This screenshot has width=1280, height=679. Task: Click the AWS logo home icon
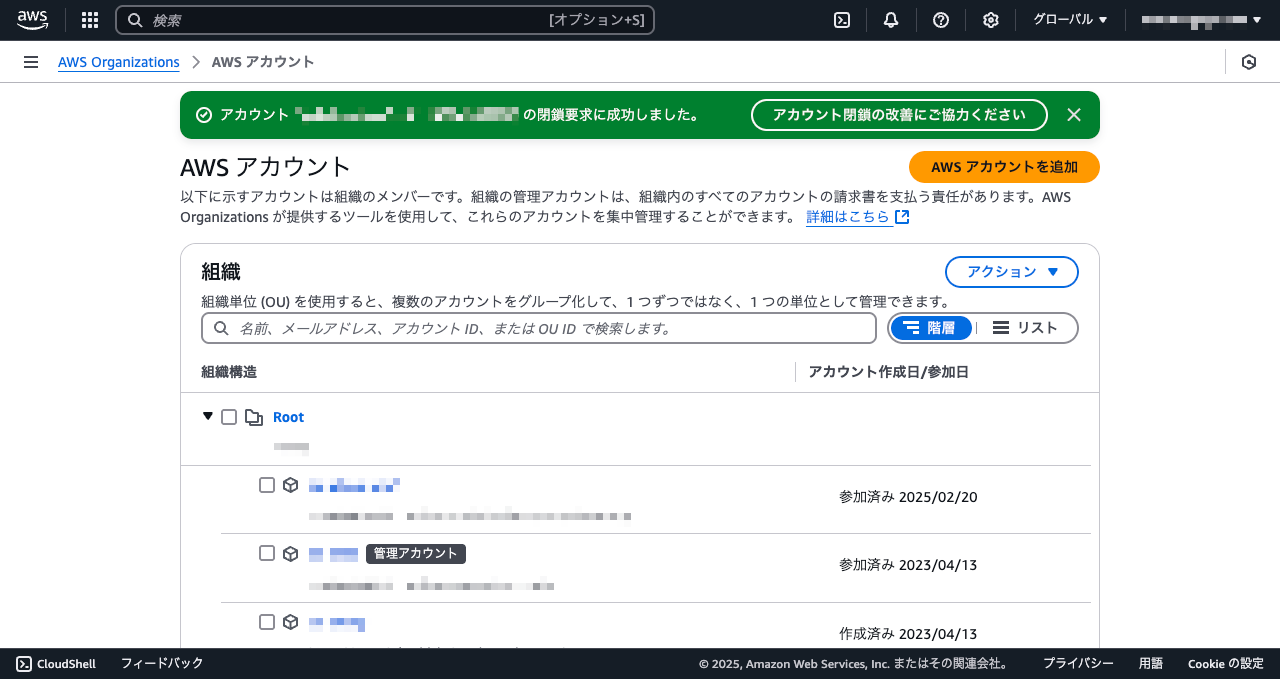pos(32,20)
